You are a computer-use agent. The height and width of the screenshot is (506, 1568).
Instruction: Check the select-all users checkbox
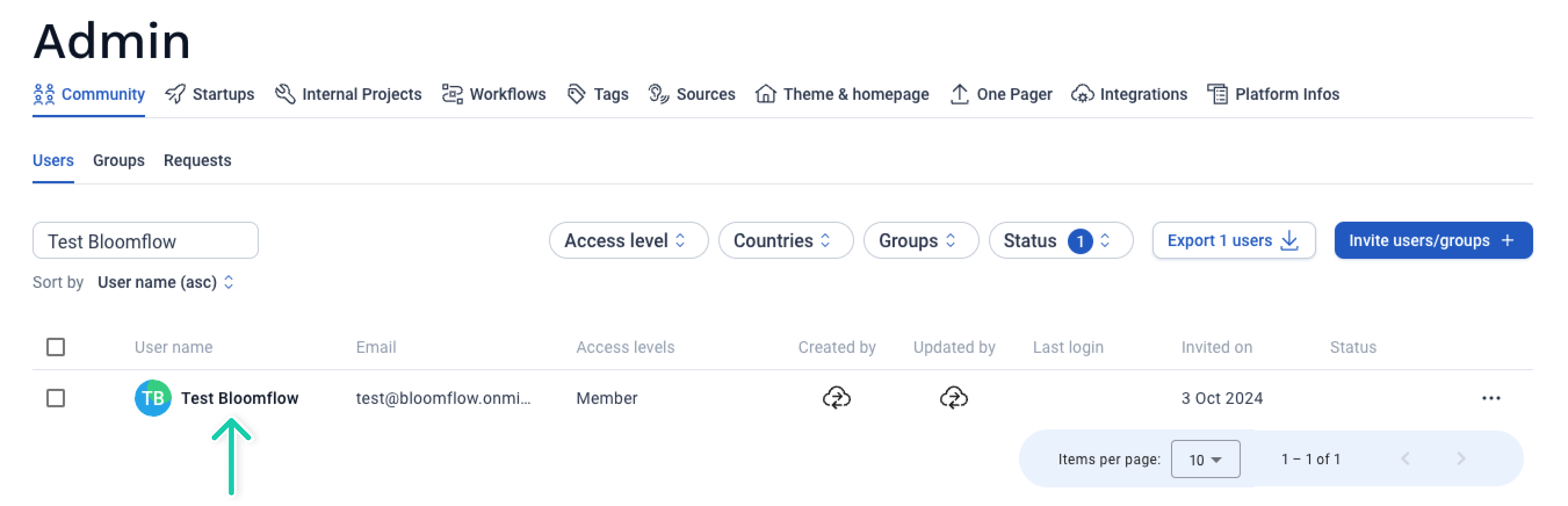click(56, 347)
